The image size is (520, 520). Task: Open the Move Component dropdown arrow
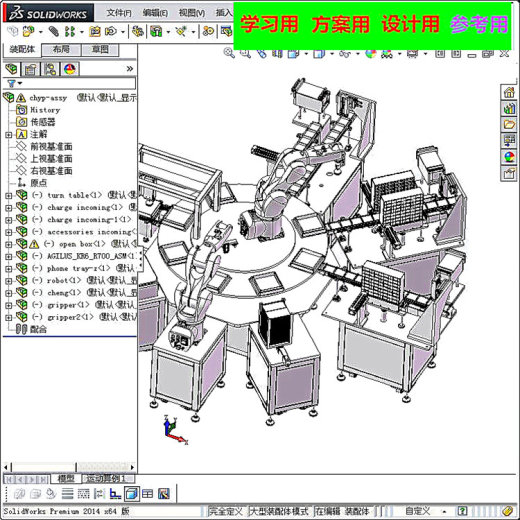123,32
